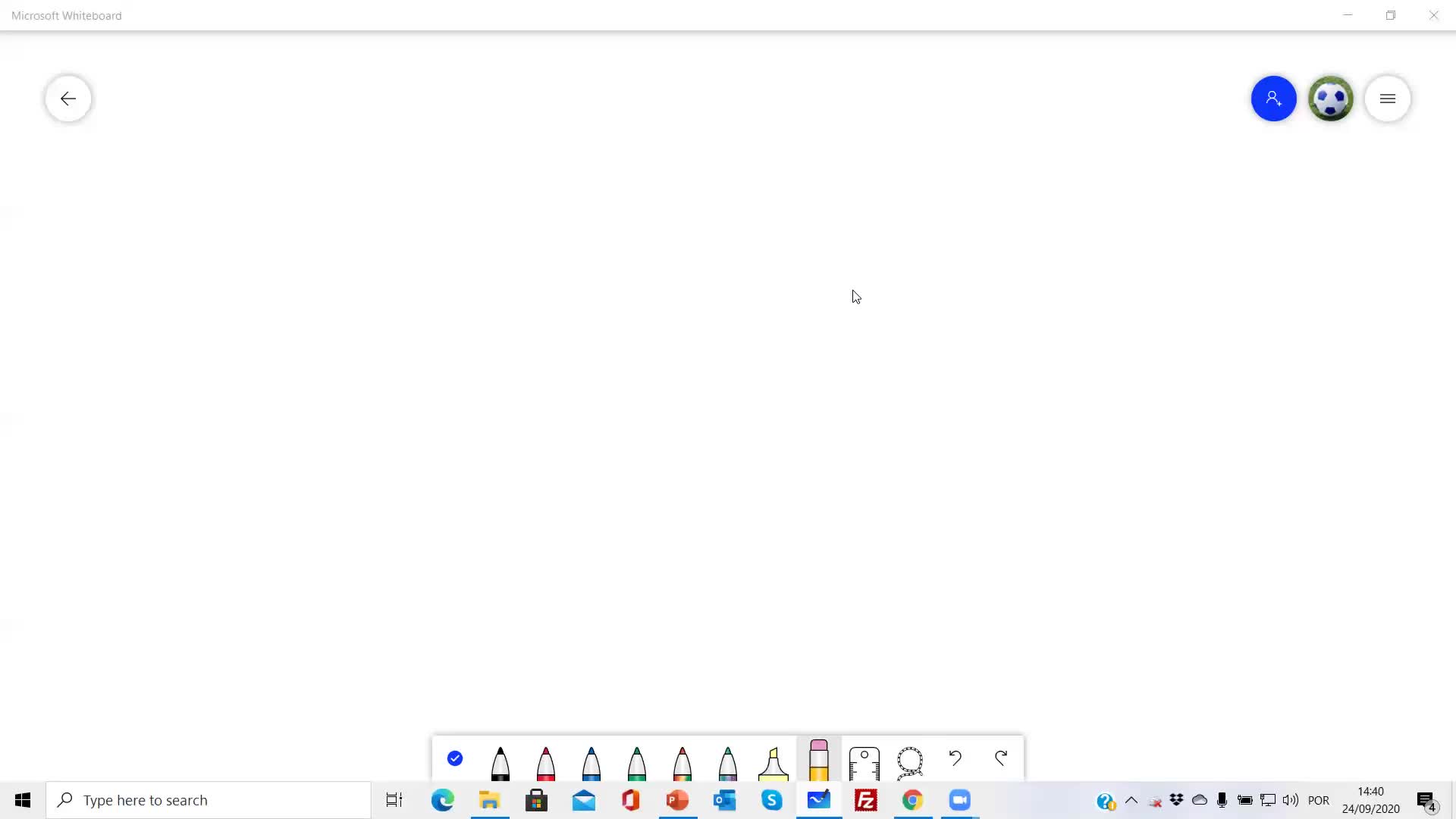Click the blue checkmark to finish inking

click(455, 758)
